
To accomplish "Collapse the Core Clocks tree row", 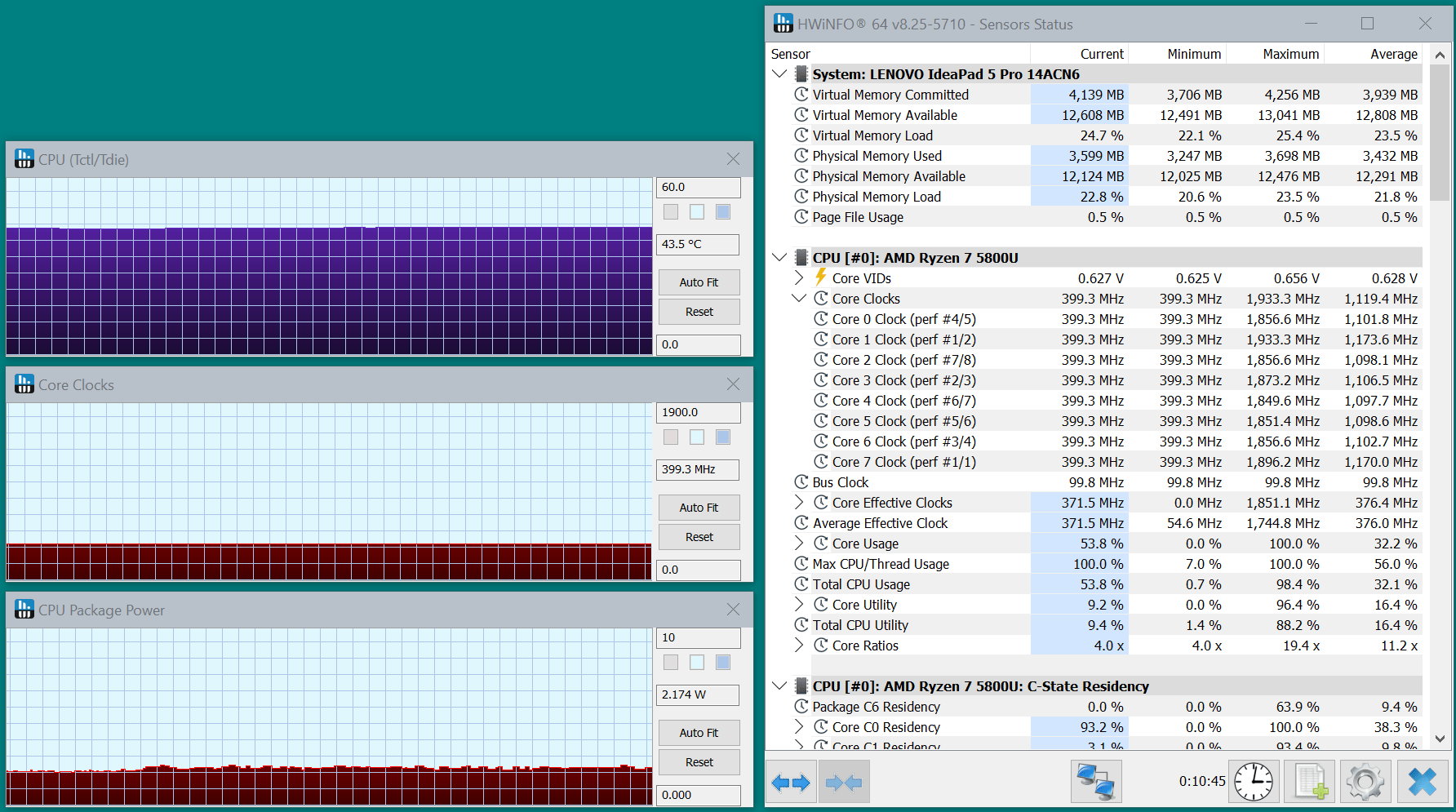I will click(799, 298).
